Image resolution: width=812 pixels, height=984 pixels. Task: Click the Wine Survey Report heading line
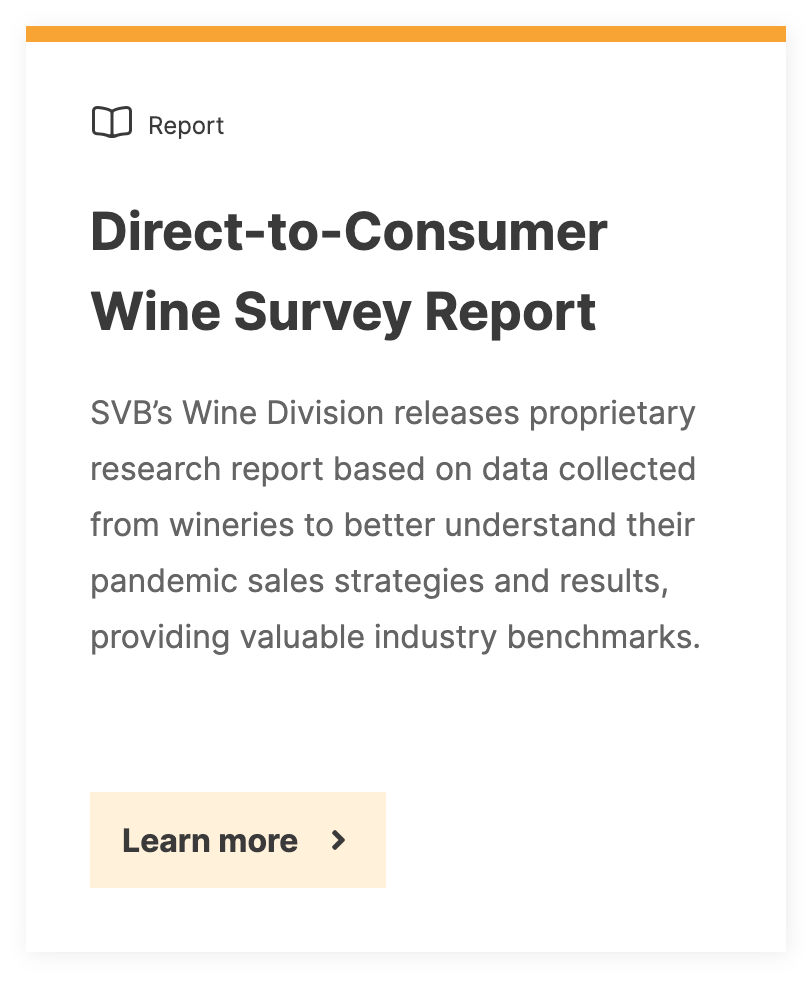tap(343, 313)
